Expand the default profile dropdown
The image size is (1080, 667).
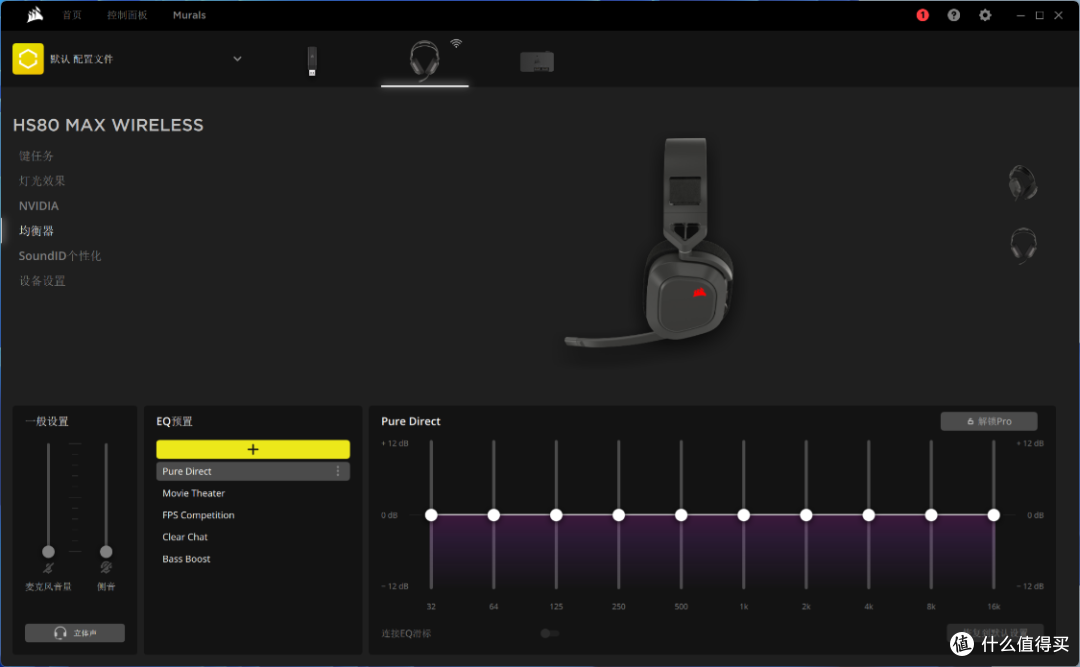(237, 59)
